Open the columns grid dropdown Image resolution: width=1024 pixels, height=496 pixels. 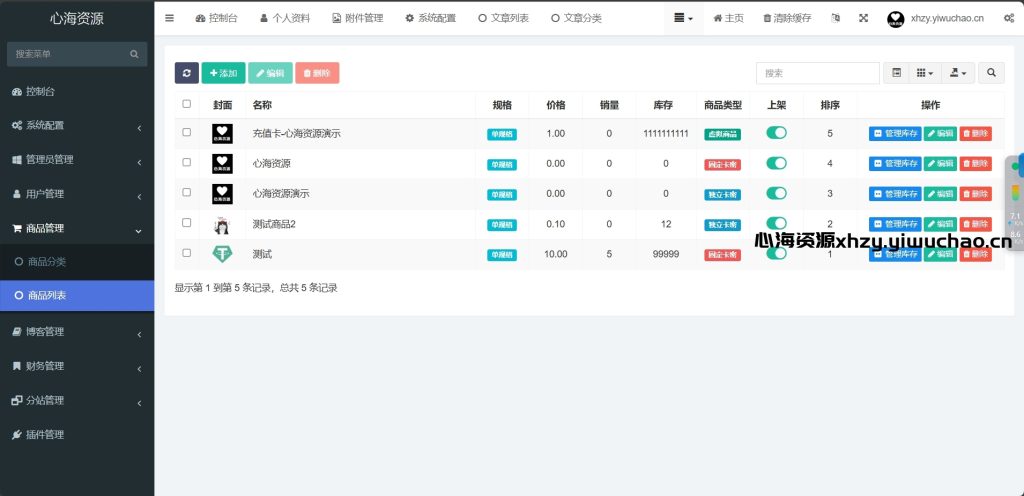pos(925,73)
